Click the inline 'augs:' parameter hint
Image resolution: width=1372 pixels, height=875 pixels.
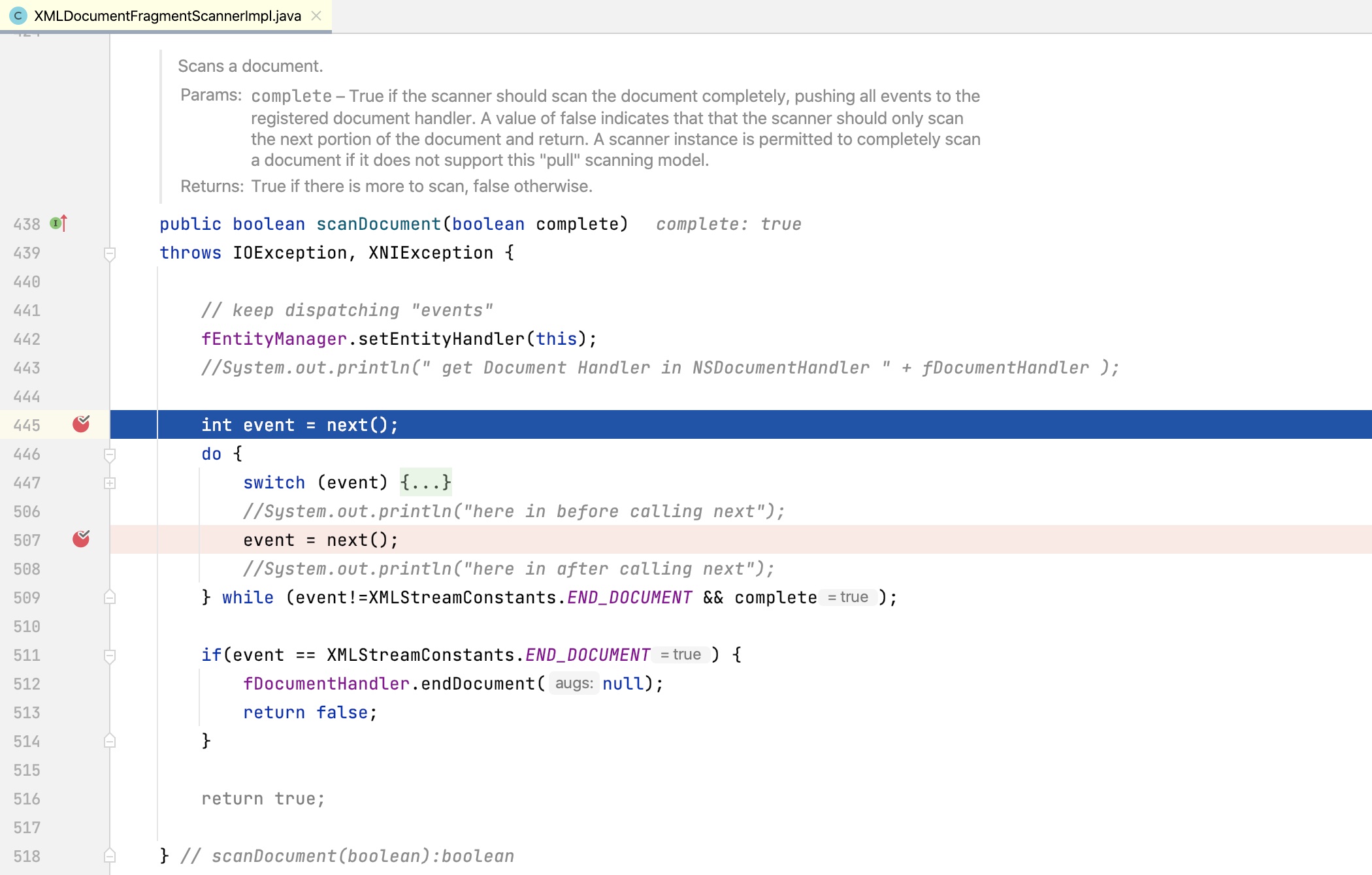click(x=574, y=684)
